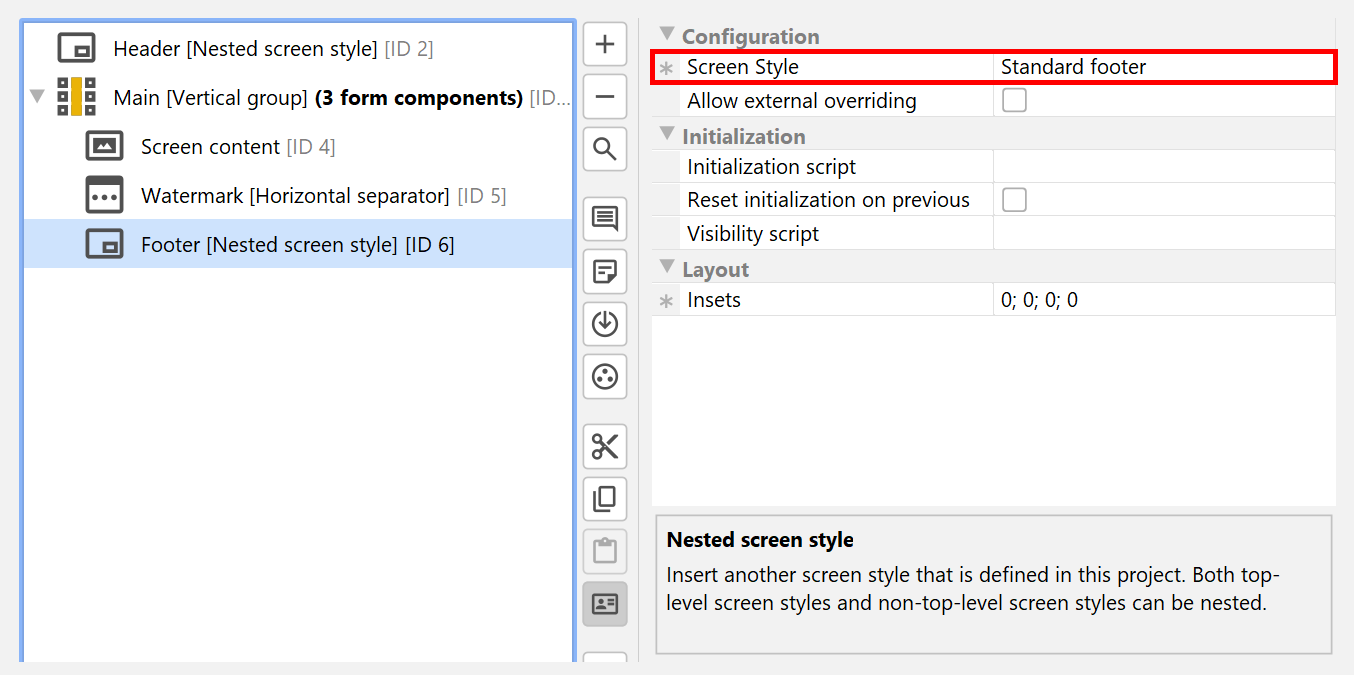Click the speech bubble comment icon
The width and height of the screenshot is (1354, 675).
(x=605, y=219)
